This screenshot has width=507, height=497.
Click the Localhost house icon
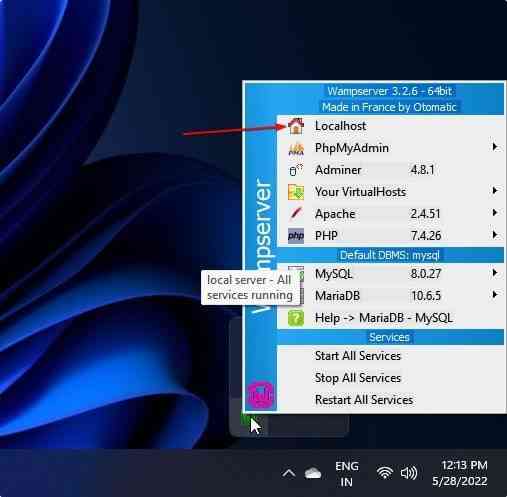(x=296, y=126)
